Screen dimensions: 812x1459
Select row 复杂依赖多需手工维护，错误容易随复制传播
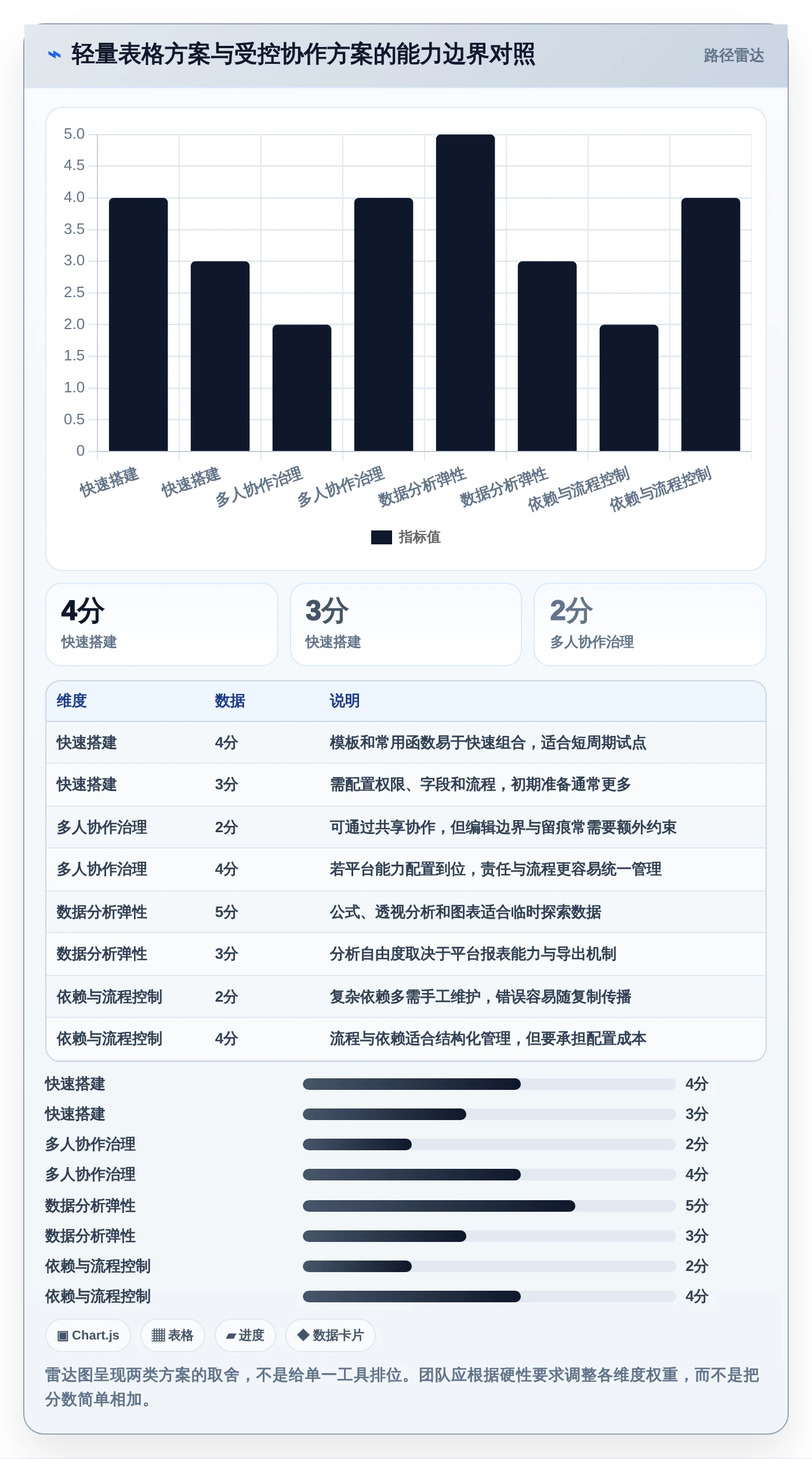click(x=406, y=997)
